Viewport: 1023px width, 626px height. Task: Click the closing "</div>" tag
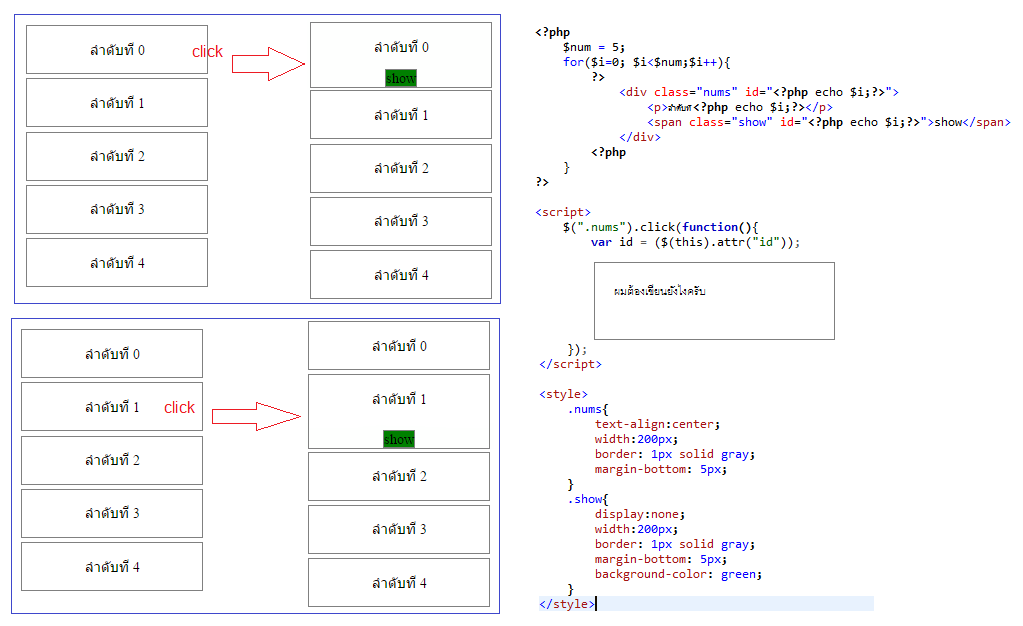click(639, 137)
